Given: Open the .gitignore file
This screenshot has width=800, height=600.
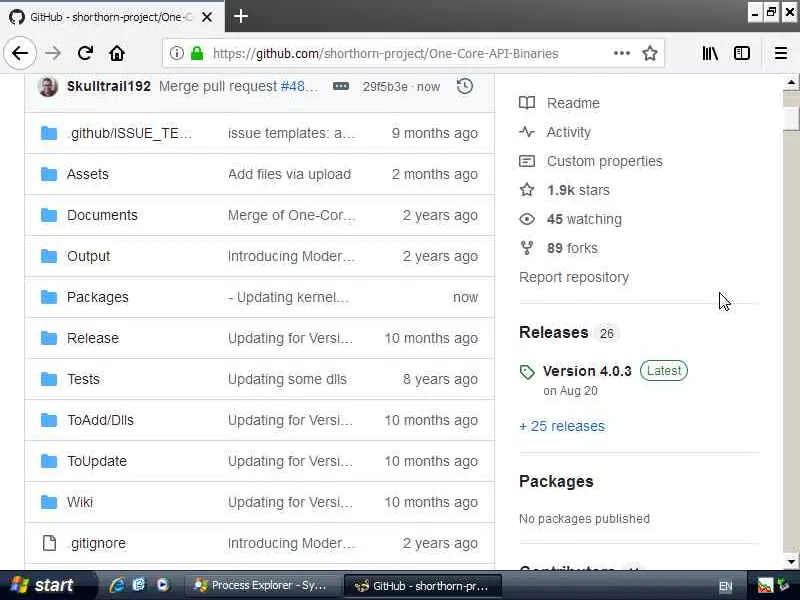Looking at the screenshot, I should point(97,543).
